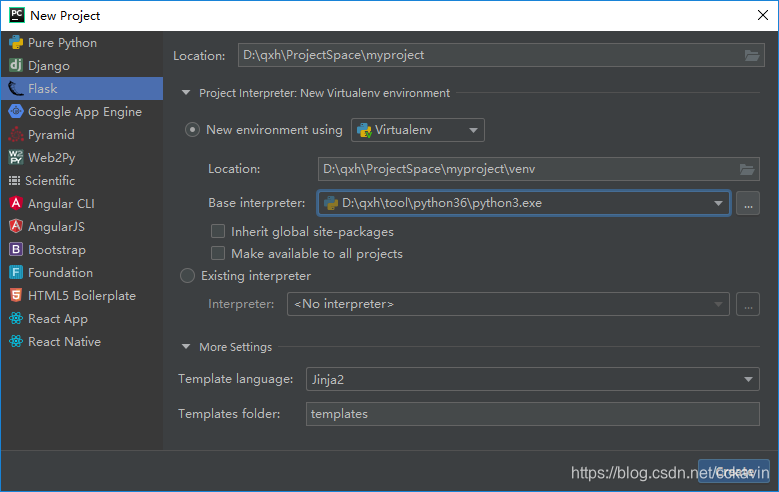Image resolution: width=779 pixels, height=492 pixels.
Task: Click the HTML5 Boilerplate icon
Action: click(16, 295)
